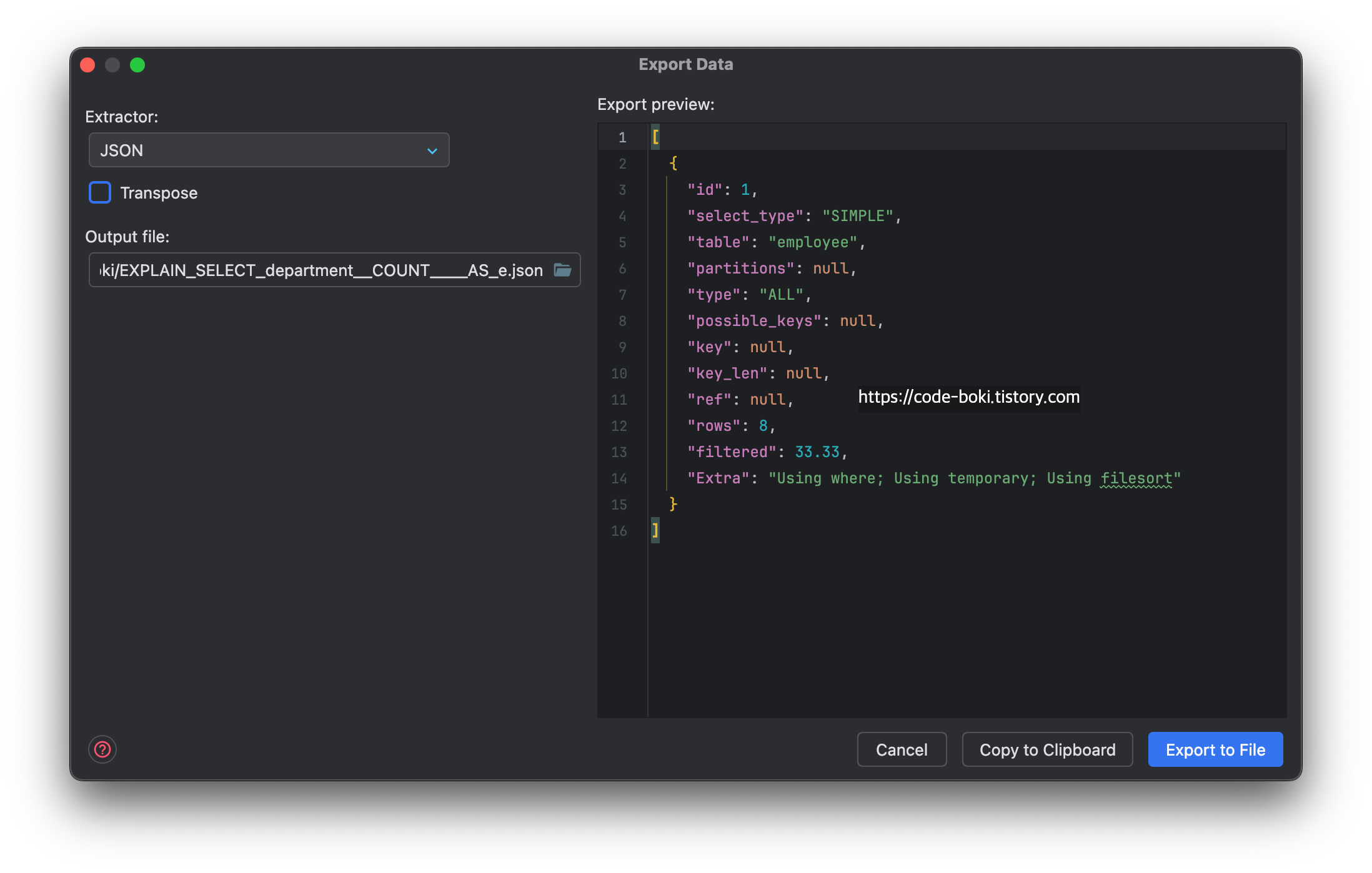
Task: Click the help question mark icon
Action: (x=102, y=749)
